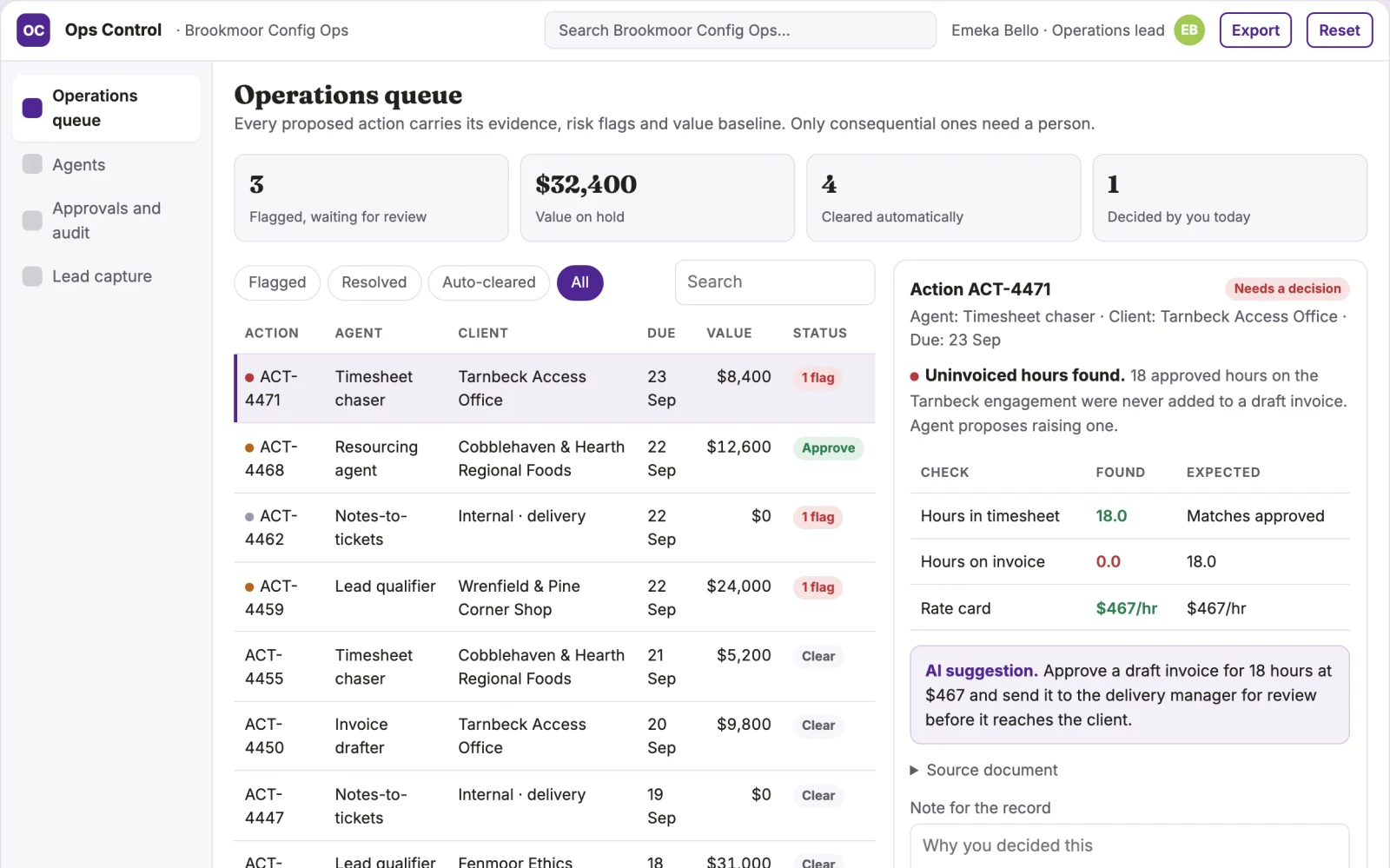Select the All filter tab
Viewport: 1390px width, 868px height.
[579, 282]
